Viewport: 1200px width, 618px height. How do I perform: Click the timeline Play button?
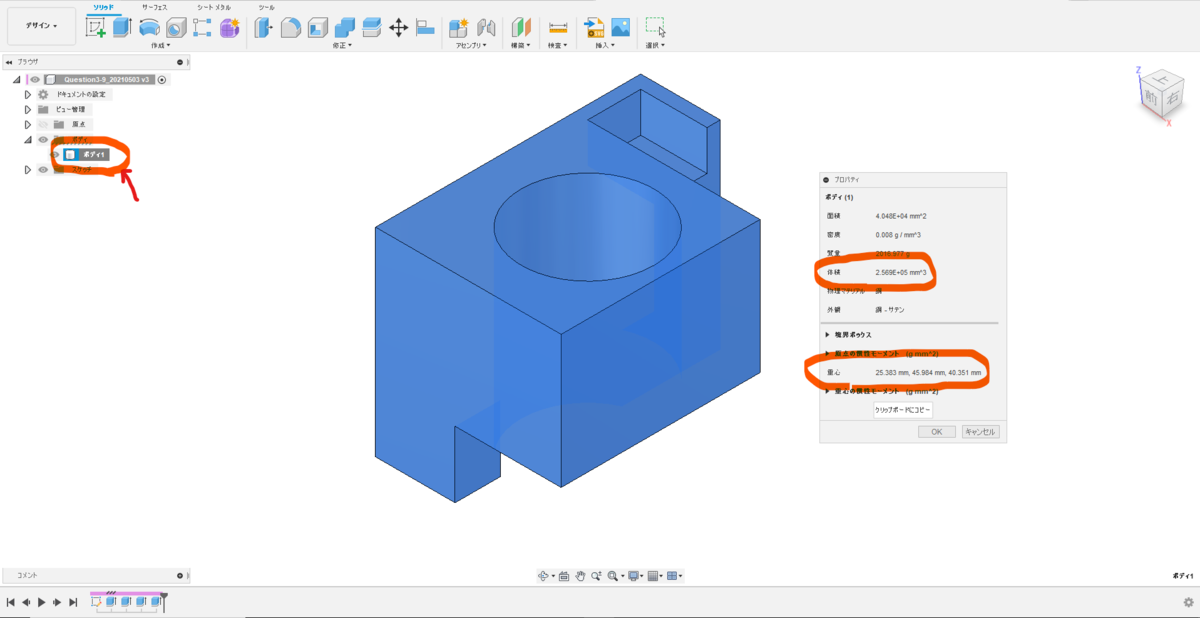[x=41, y=602]
